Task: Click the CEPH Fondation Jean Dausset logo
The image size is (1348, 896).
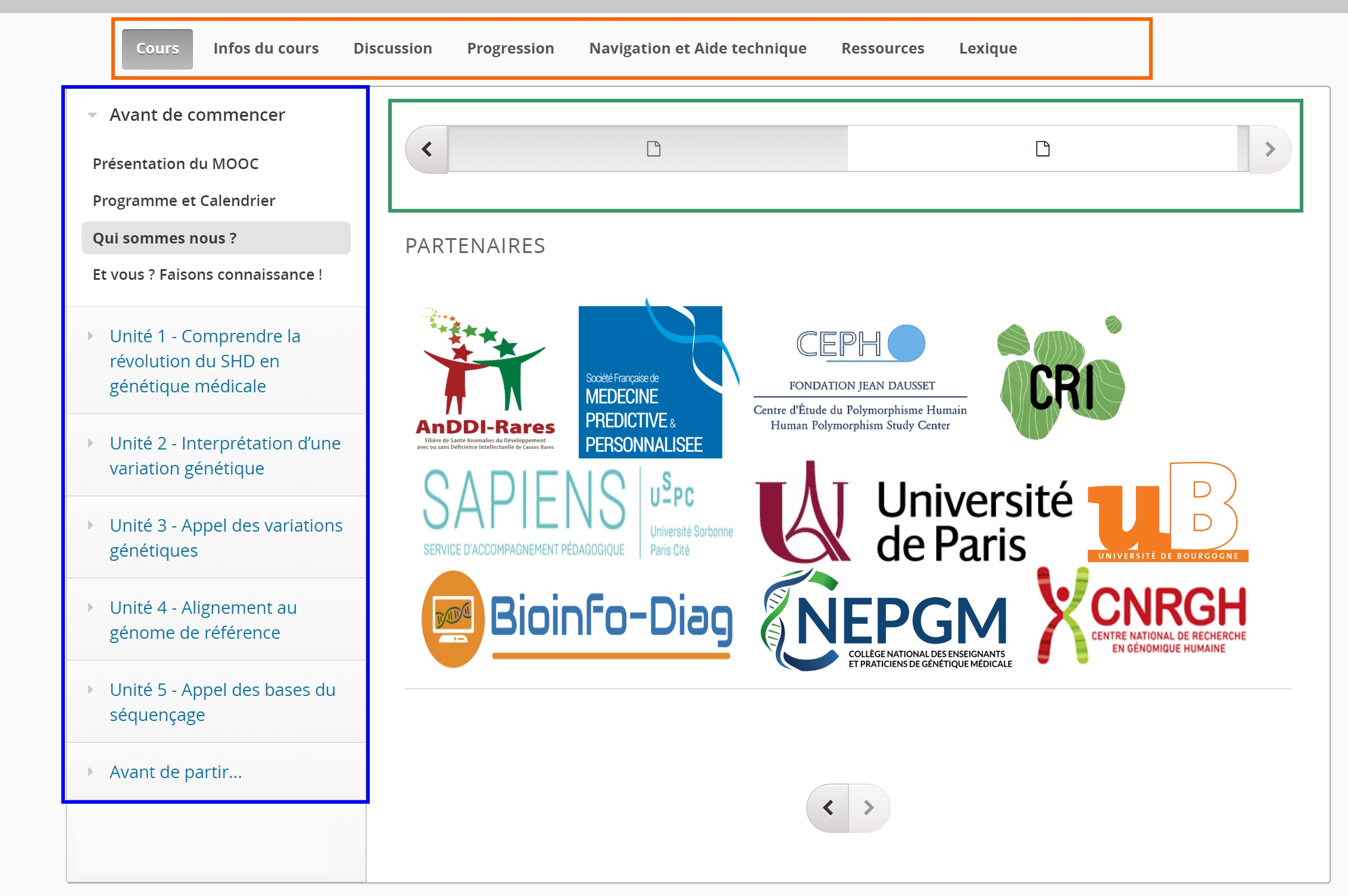Action: 860,377
